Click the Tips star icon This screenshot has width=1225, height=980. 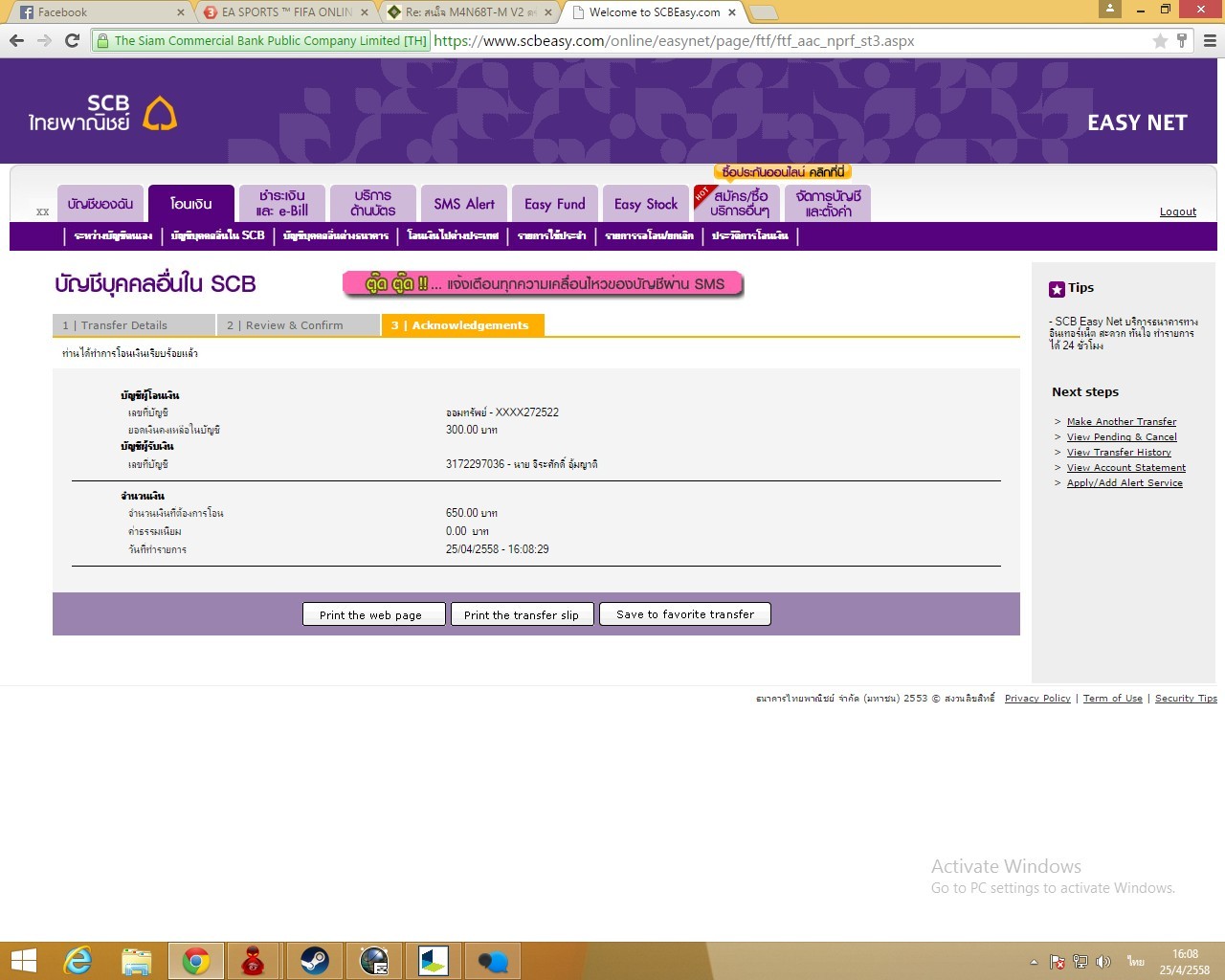point(1057,289)
